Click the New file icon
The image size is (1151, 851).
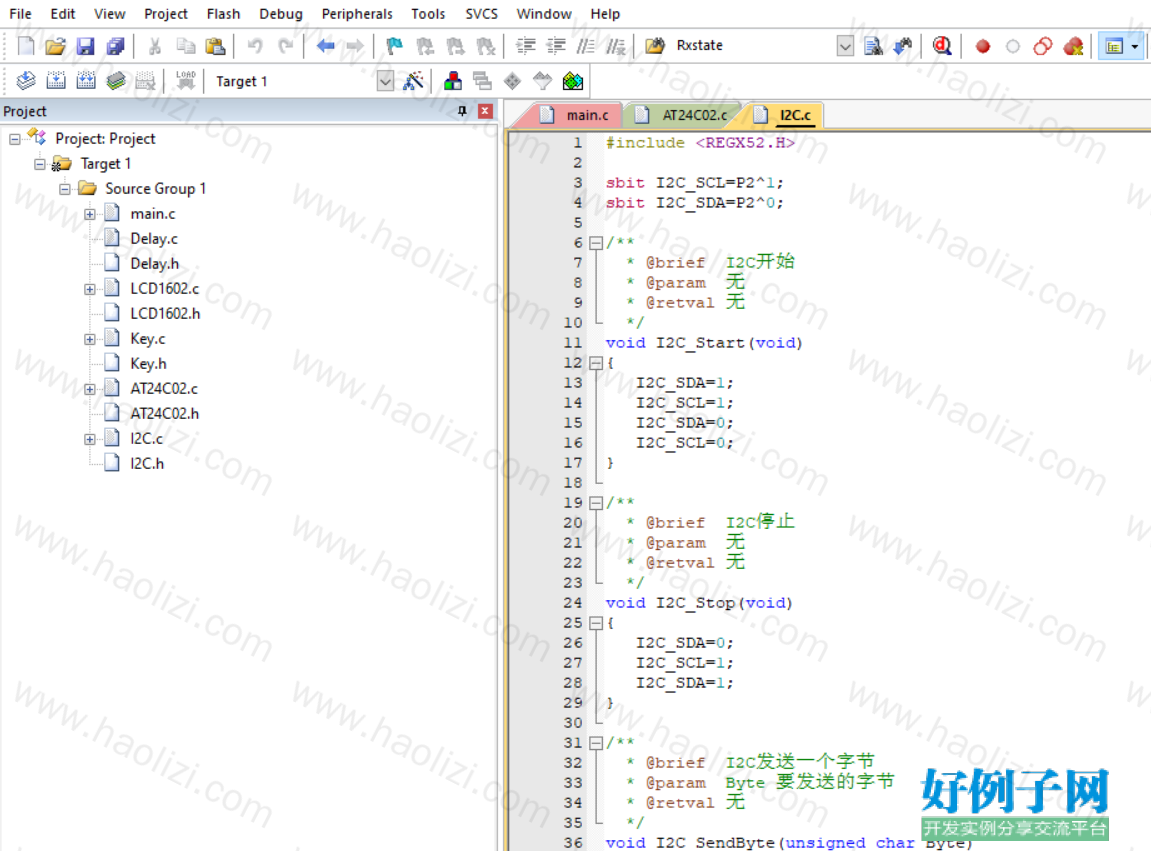tap(25, 46)
